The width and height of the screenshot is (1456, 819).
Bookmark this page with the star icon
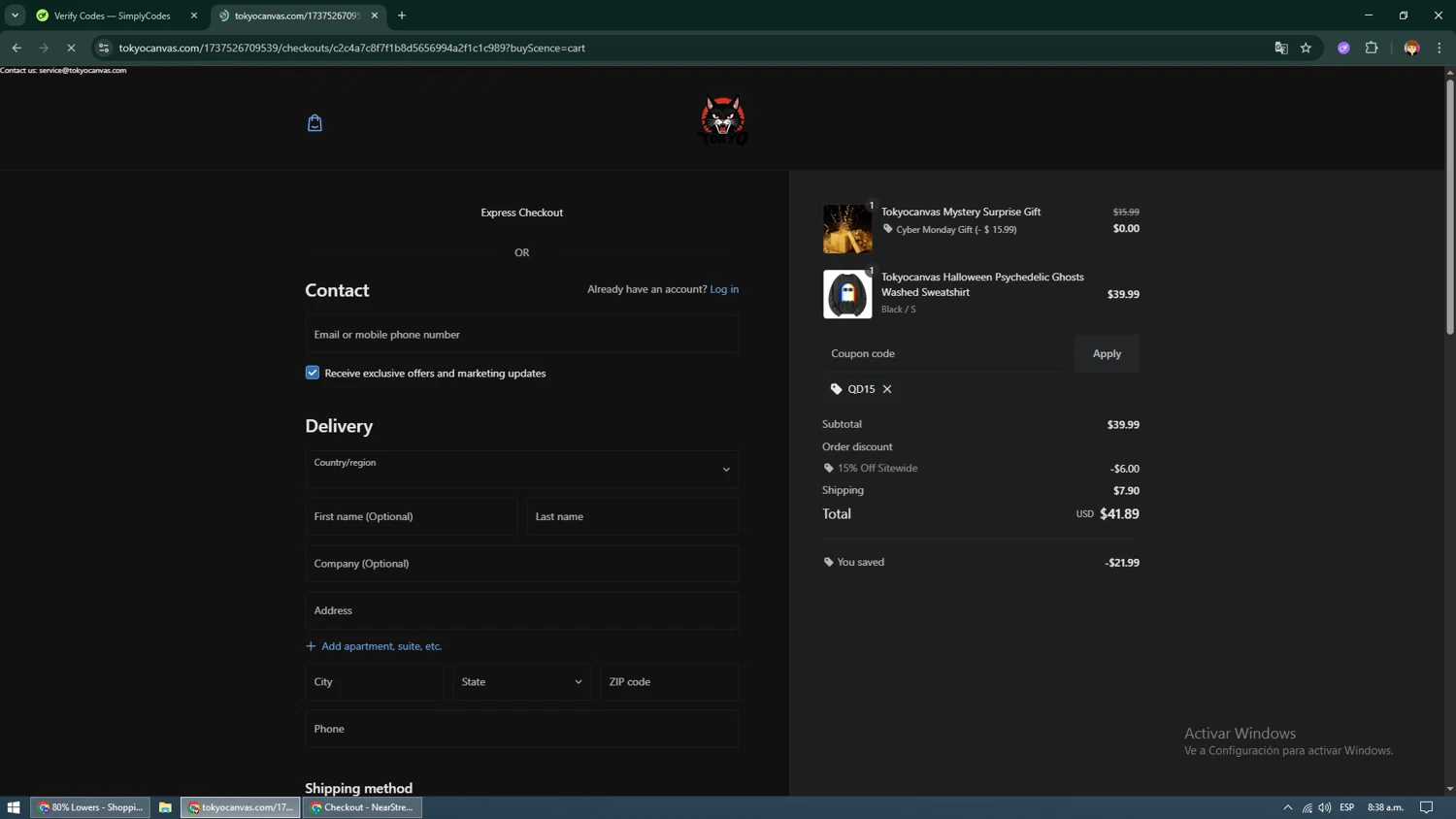tap(1307, 48)
